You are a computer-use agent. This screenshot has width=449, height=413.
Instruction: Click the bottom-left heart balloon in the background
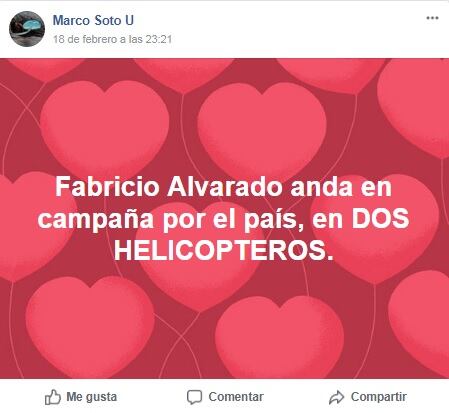(90, 325)
